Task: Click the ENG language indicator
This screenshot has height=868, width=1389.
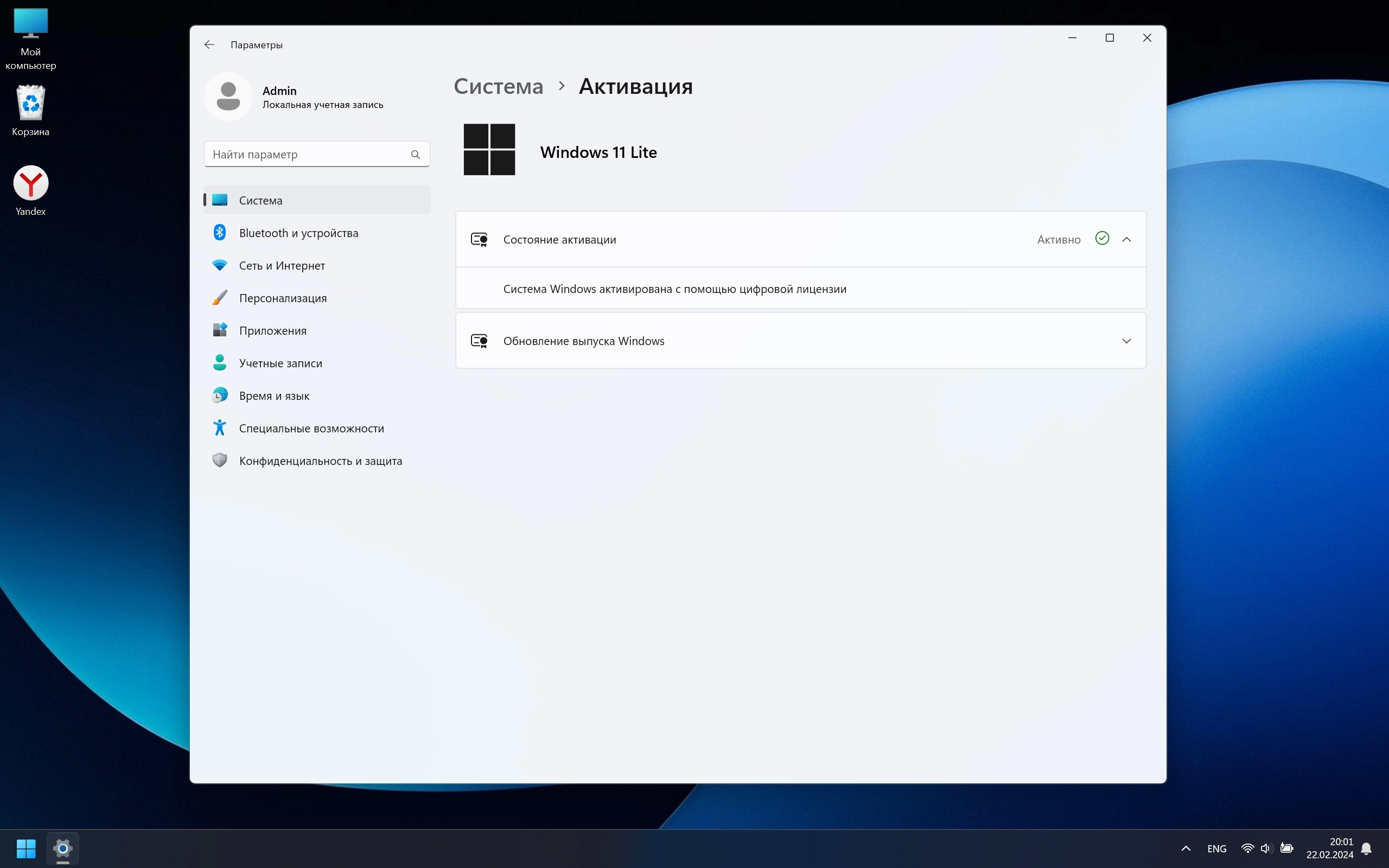Action: (x=1216, y=848)
